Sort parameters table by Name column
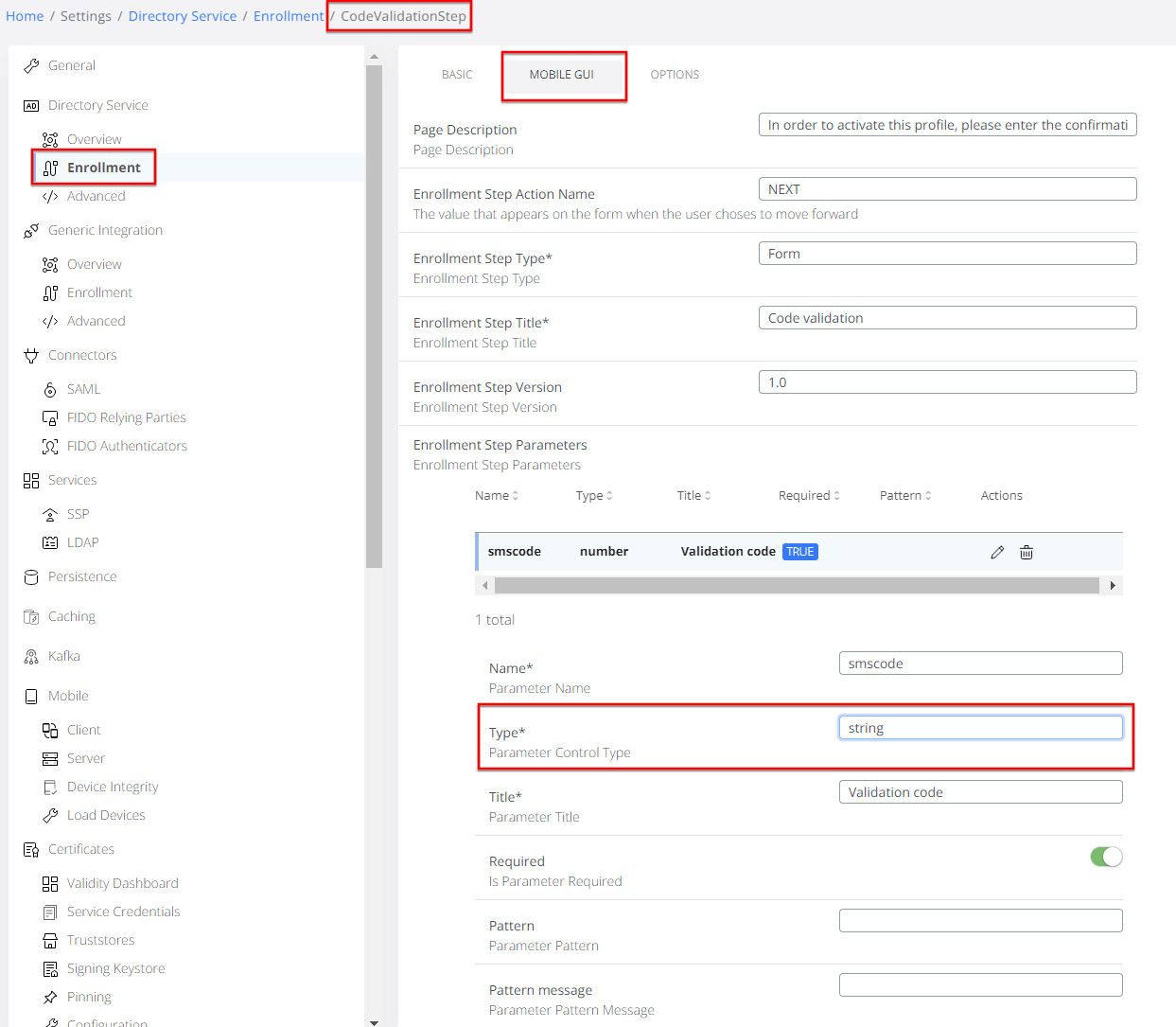The height and width of the screenshot is (1027, 1176). (497, 496)
